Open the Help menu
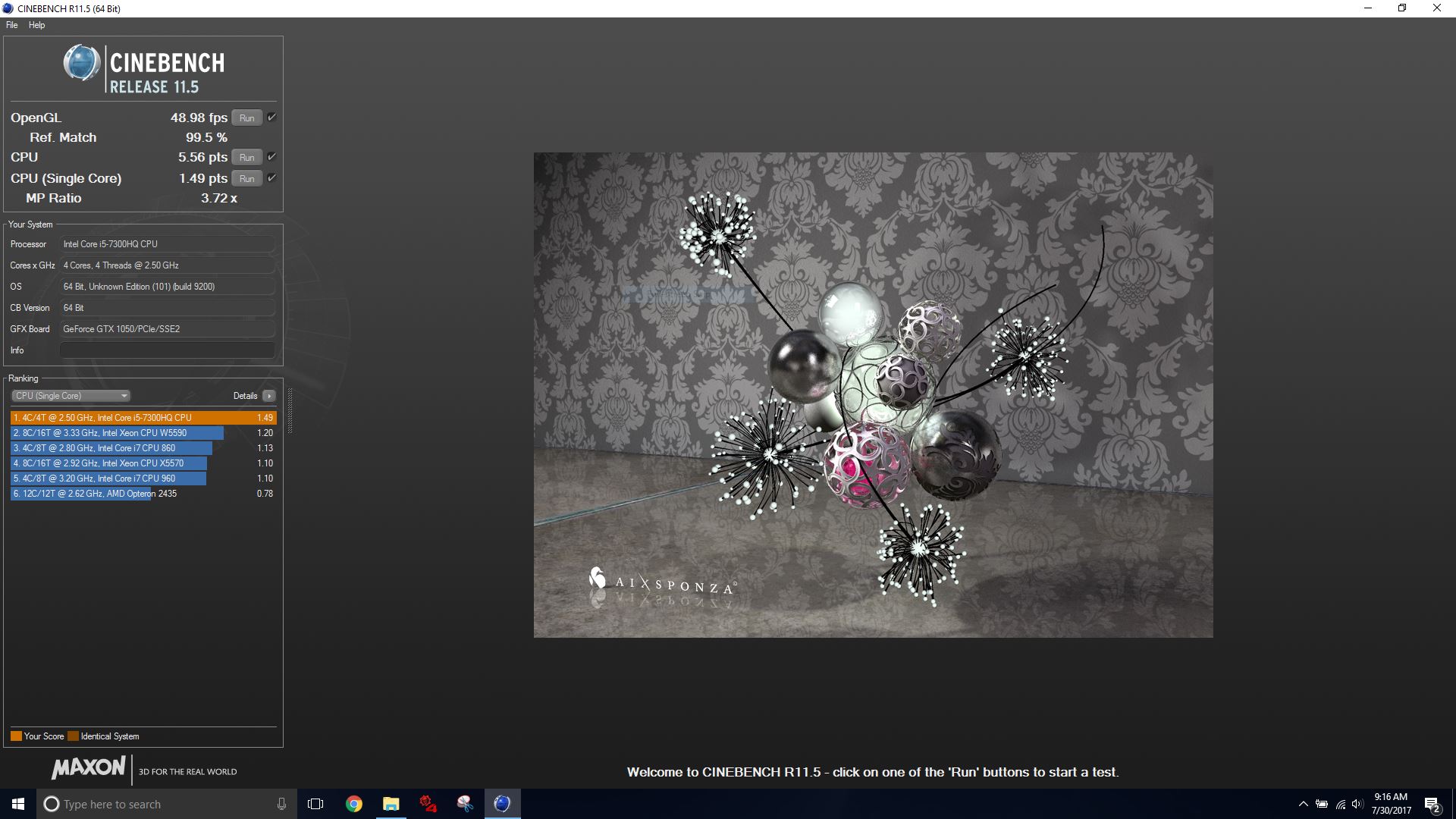 pos(36,25)
